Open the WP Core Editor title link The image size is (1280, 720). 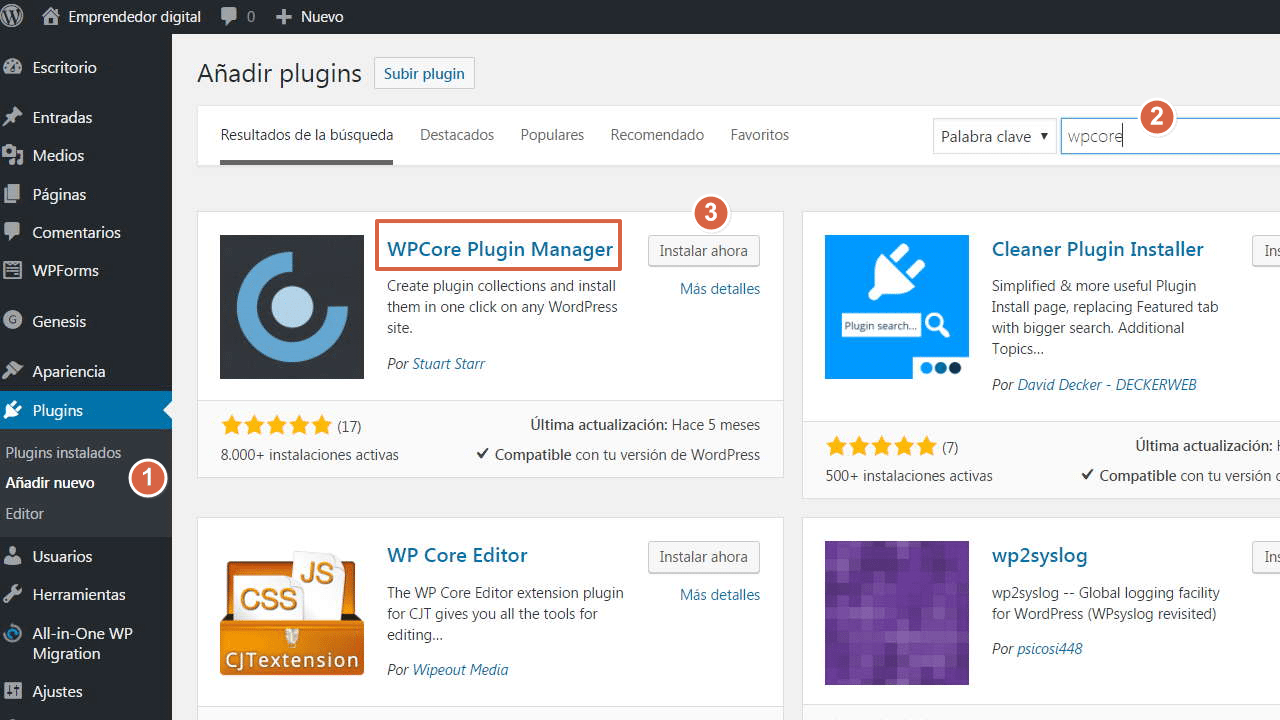457,555
